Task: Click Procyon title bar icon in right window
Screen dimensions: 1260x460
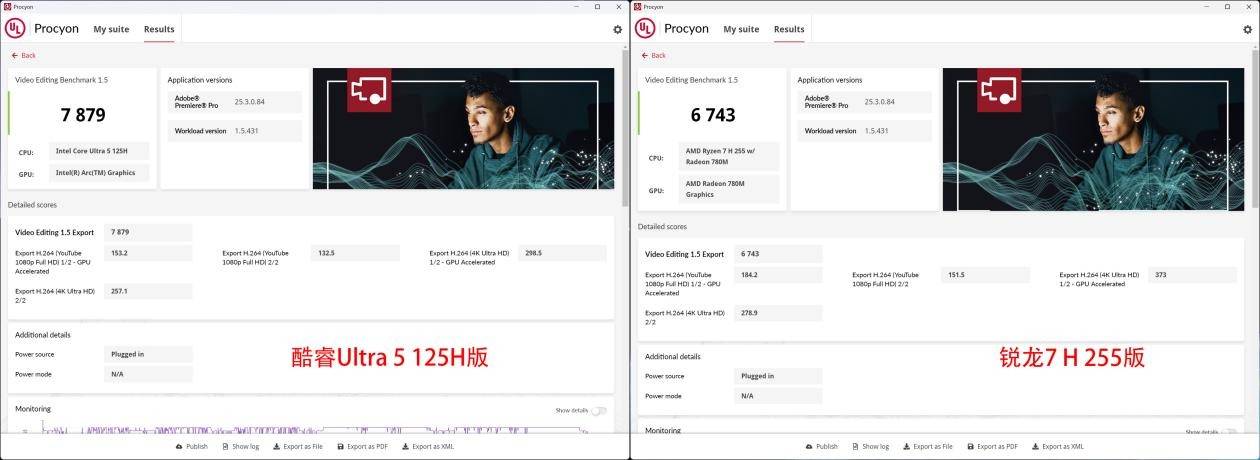Action: pos(637,6)
